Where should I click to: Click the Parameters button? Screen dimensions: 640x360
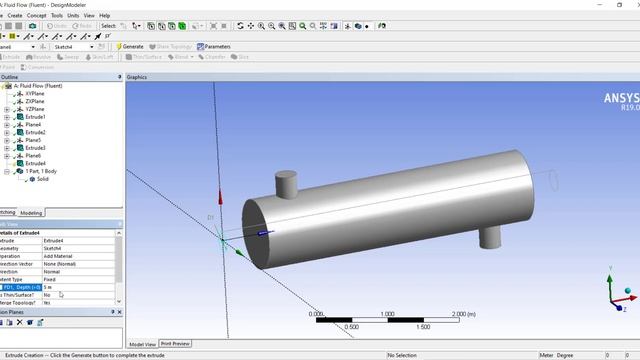point(214,47)
